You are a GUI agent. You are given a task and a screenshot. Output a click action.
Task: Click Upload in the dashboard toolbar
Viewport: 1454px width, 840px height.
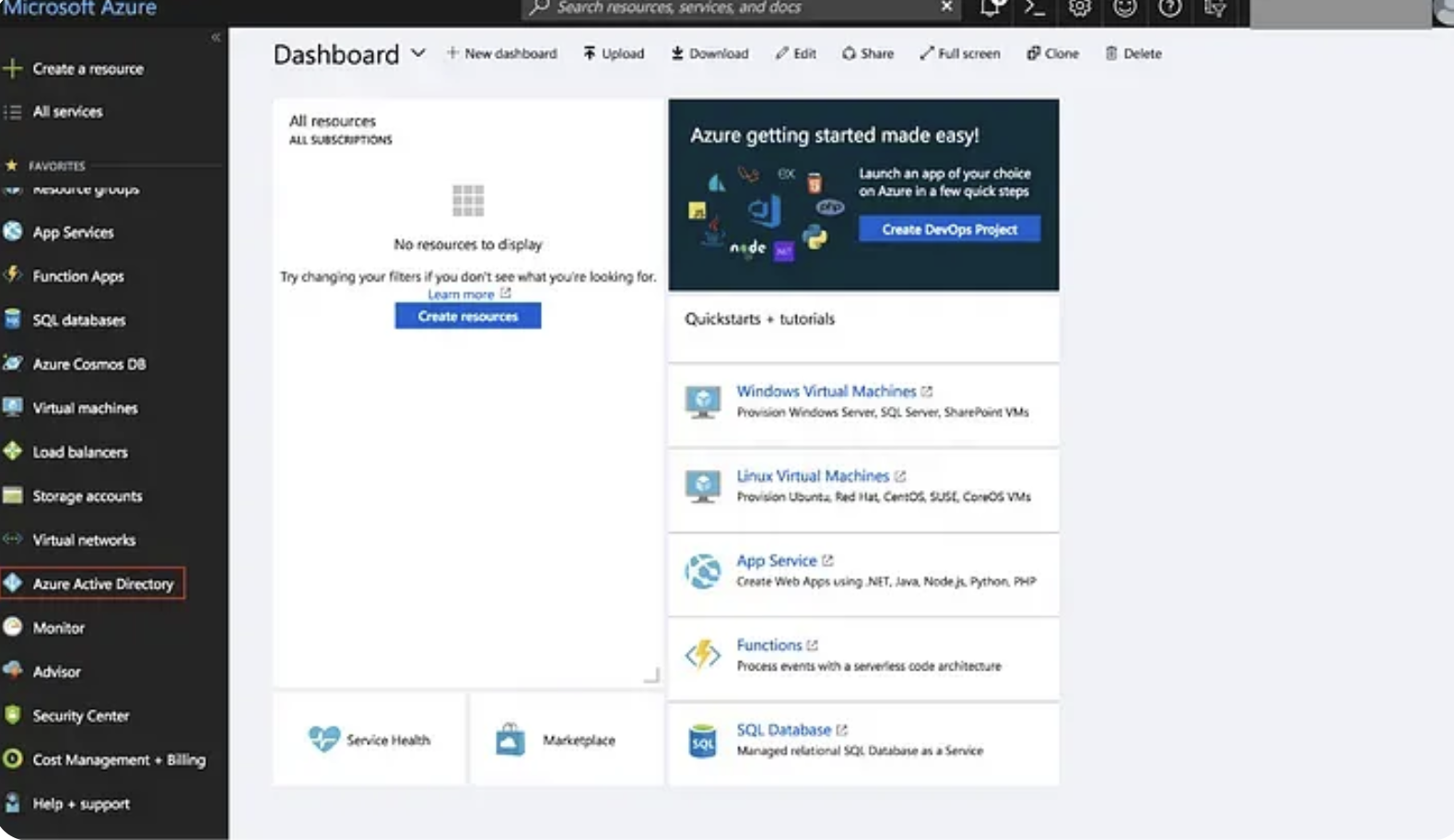[x=614, y=53]
